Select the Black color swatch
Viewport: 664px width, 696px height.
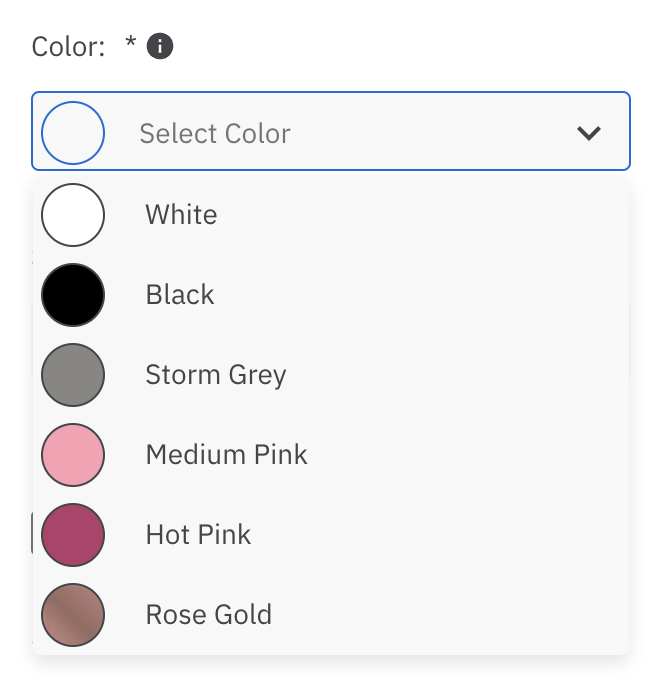click(x=73, y=295)
